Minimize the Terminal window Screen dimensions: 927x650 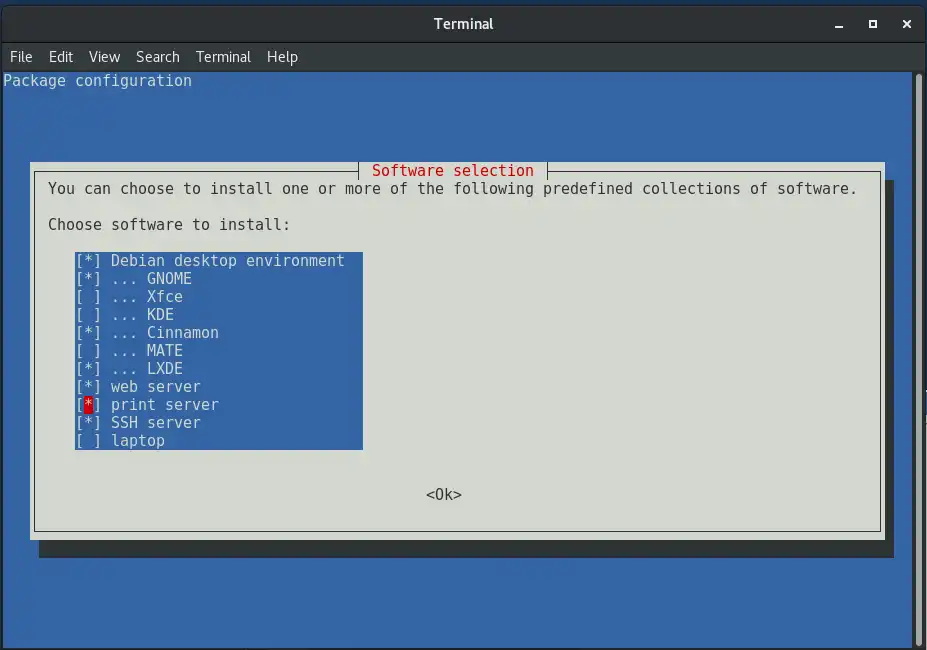click(x=839, y=24)
